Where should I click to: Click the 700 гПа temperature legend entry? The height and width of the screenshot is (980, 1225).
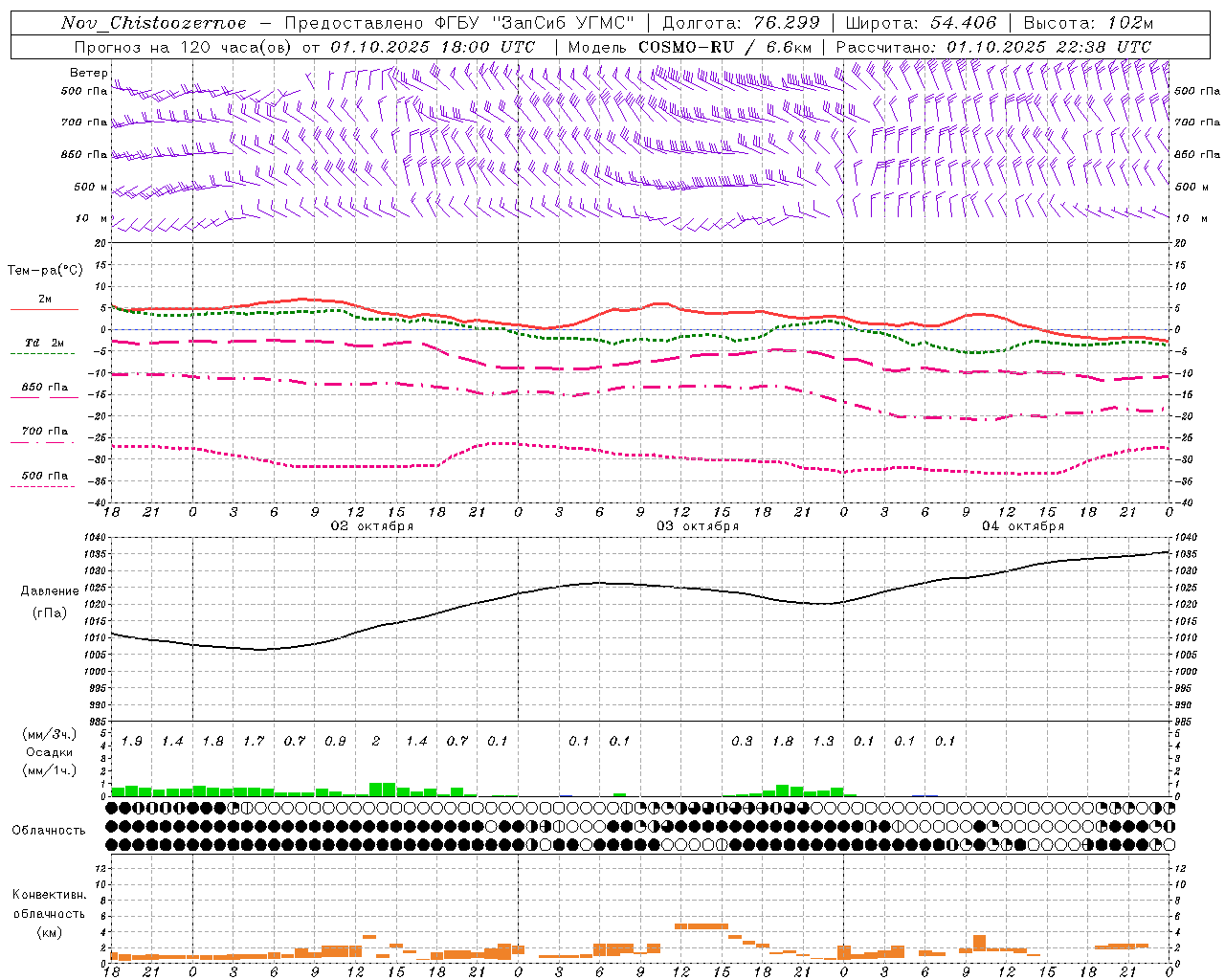point(44,434)
